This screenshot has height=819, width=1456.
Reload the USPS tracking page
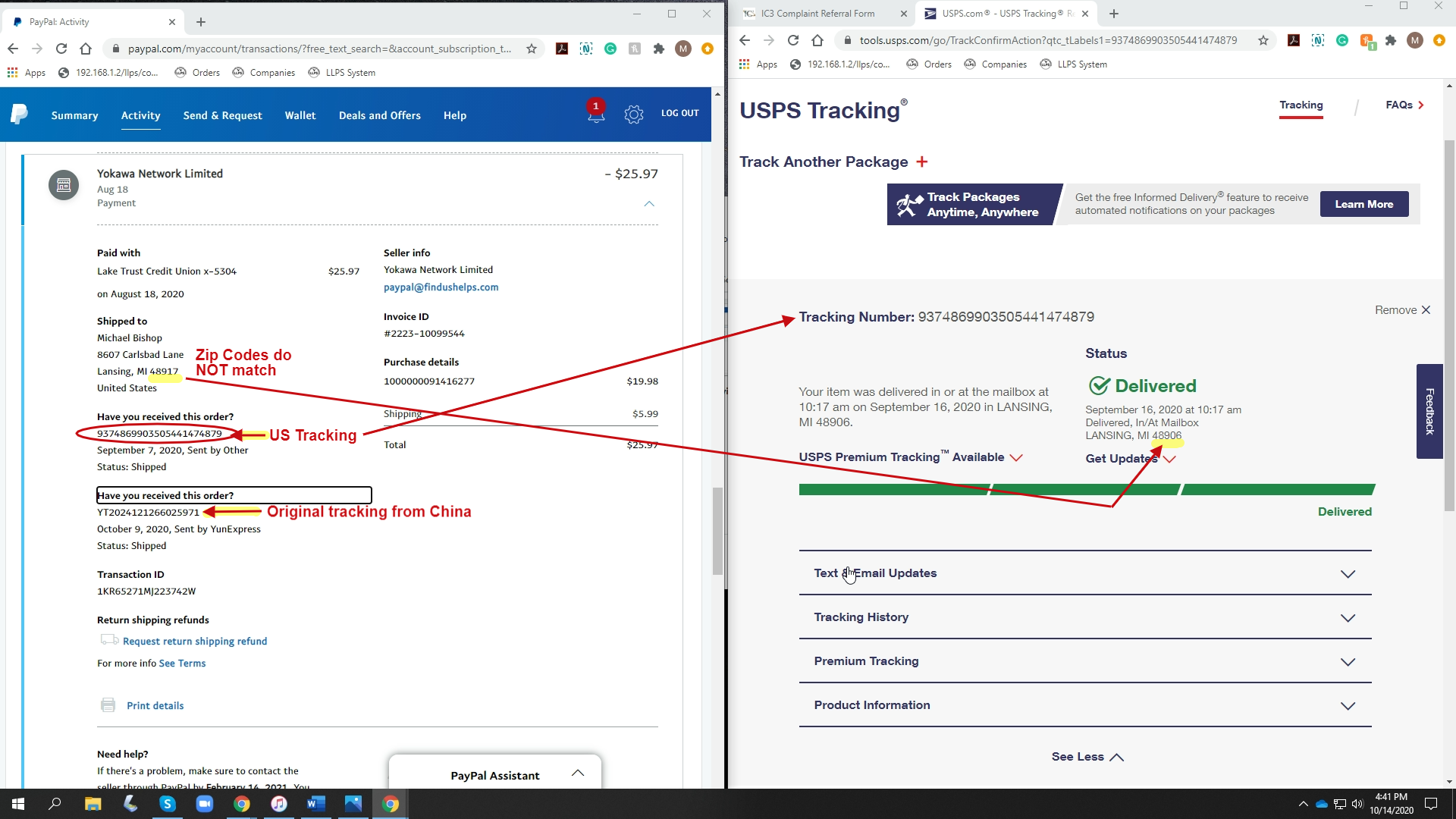(x=793, y=40)
